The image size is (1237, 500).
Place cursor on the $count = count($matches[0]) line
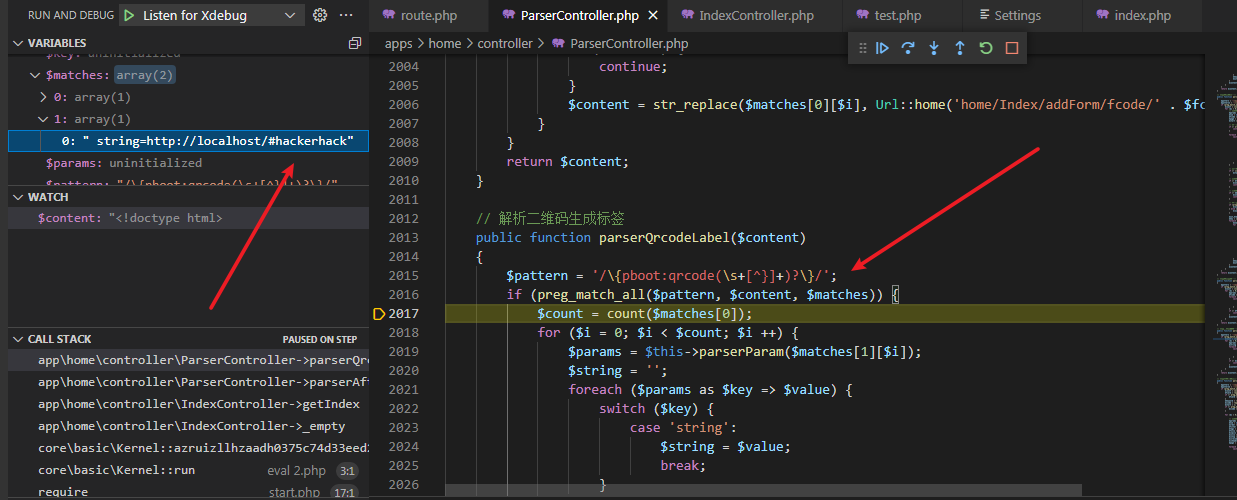click(645, 314)
